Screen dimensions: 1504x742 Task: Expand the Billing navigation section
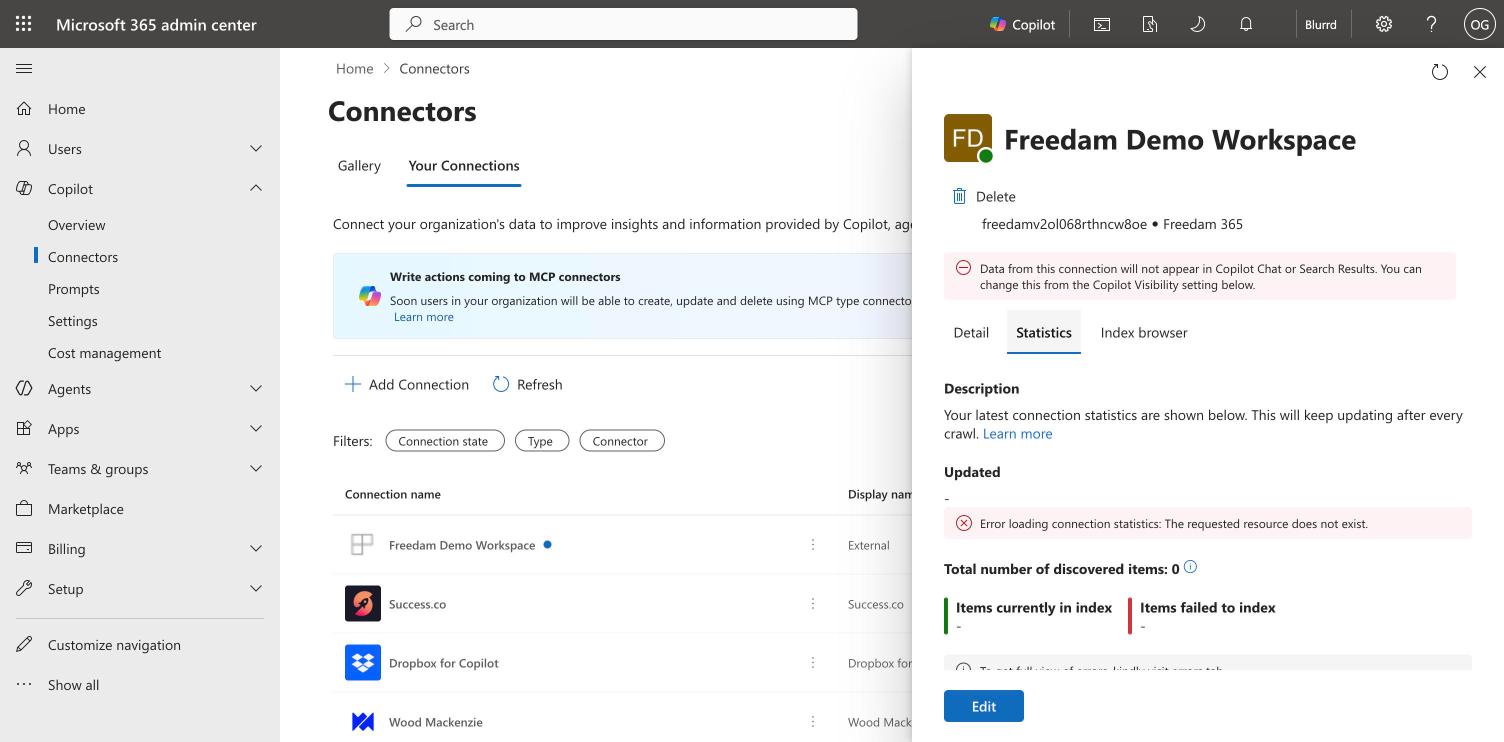tap(256, 548)
